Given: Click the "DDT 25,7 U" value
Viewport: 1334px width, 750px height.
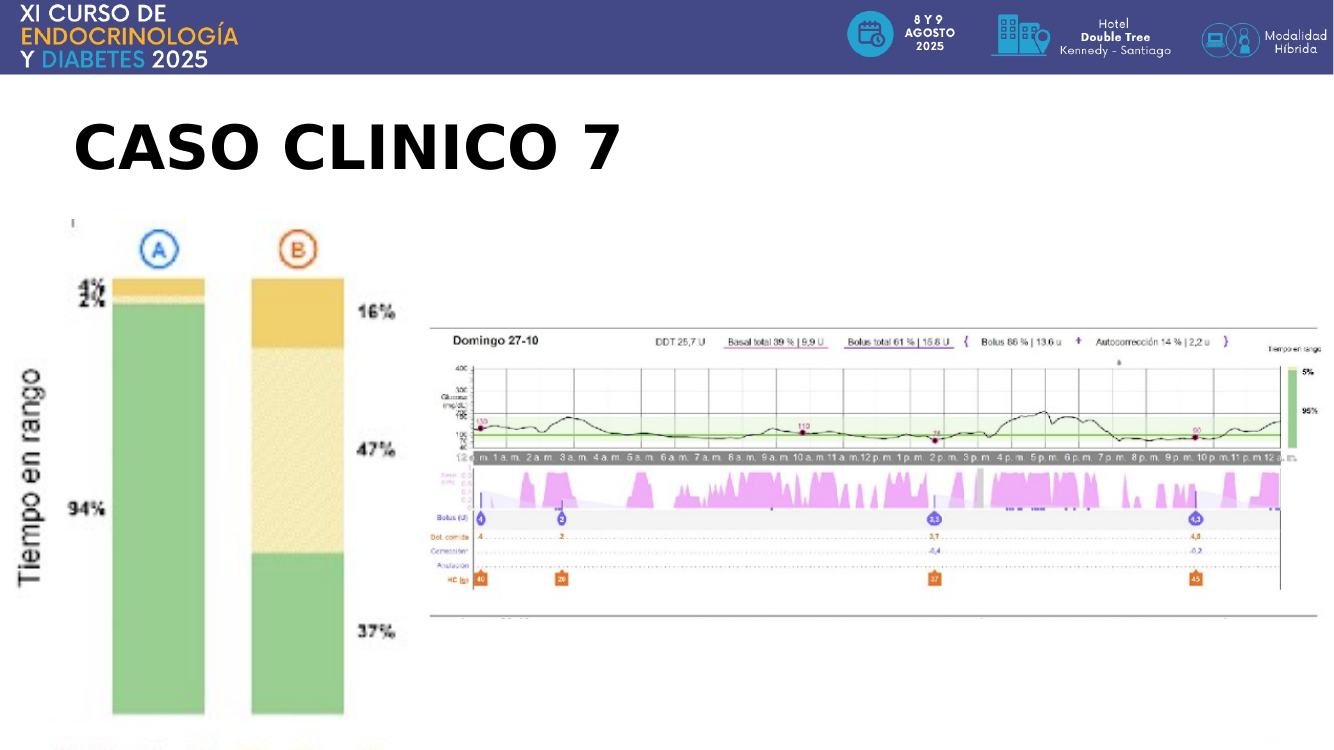Looking at the screenshot, I should [680, 342].
